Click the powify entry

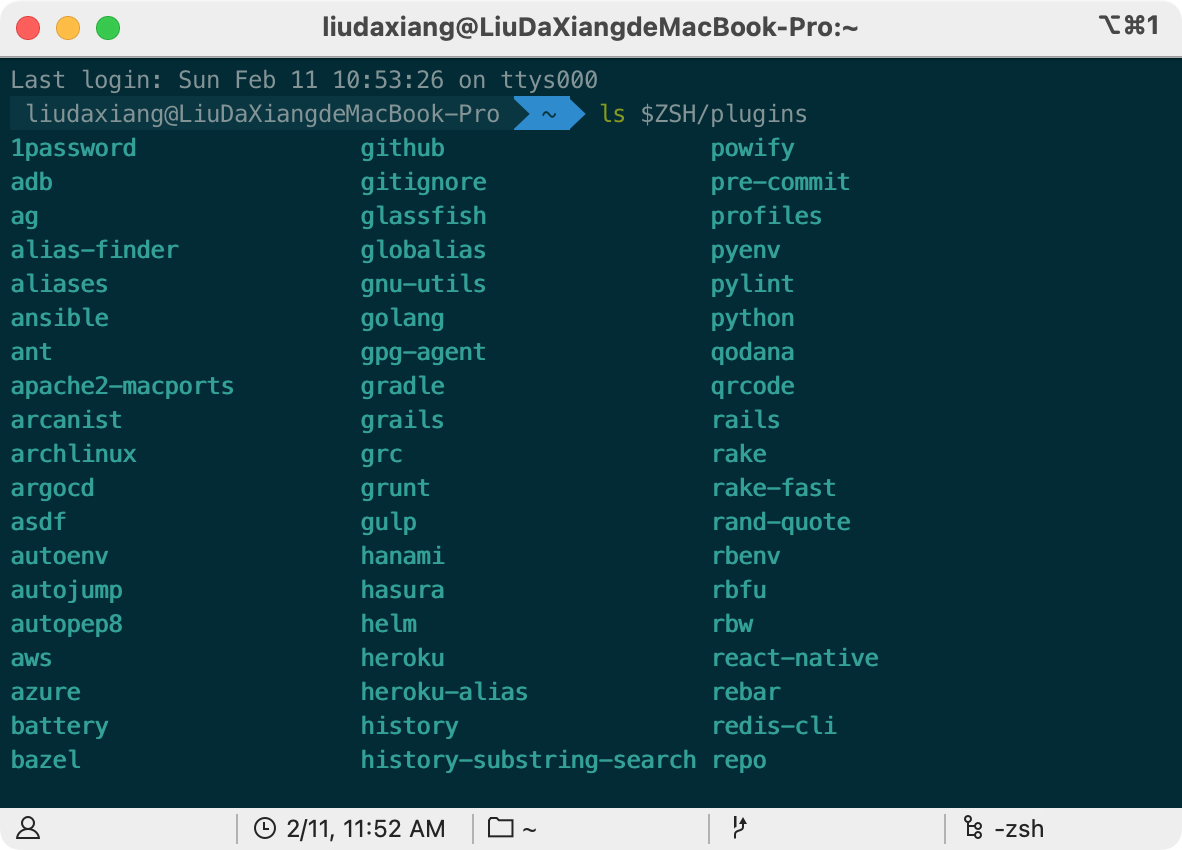[753, 148]
